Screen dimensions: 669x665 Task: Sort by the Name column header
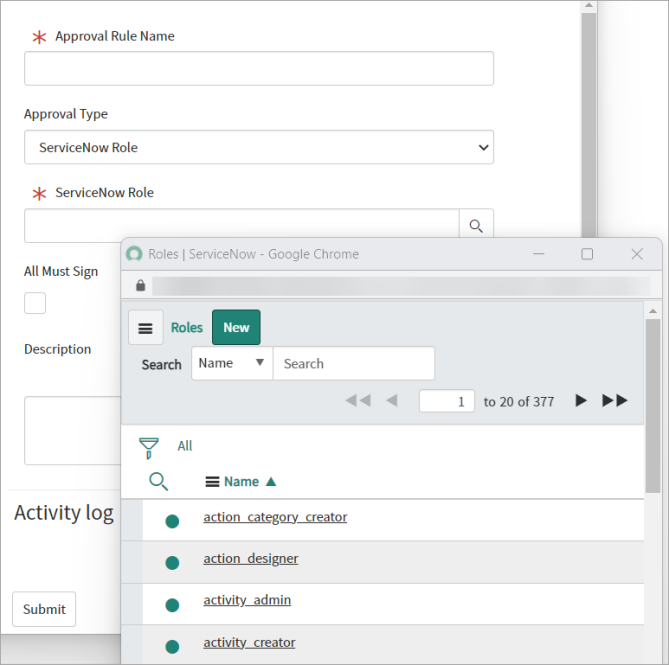(x=241, y=482)
